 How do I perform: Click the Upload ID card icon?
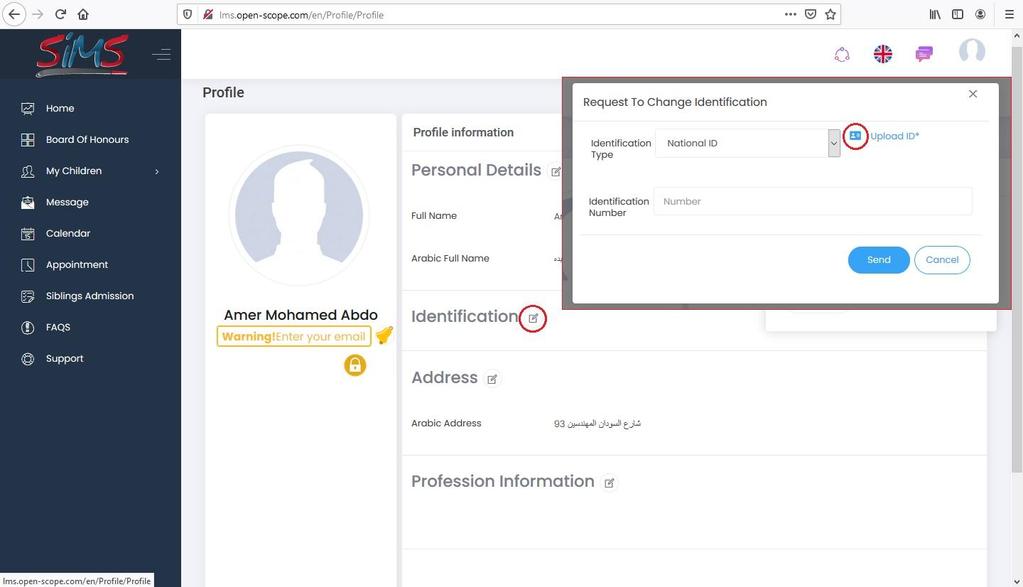coord(855,136)
